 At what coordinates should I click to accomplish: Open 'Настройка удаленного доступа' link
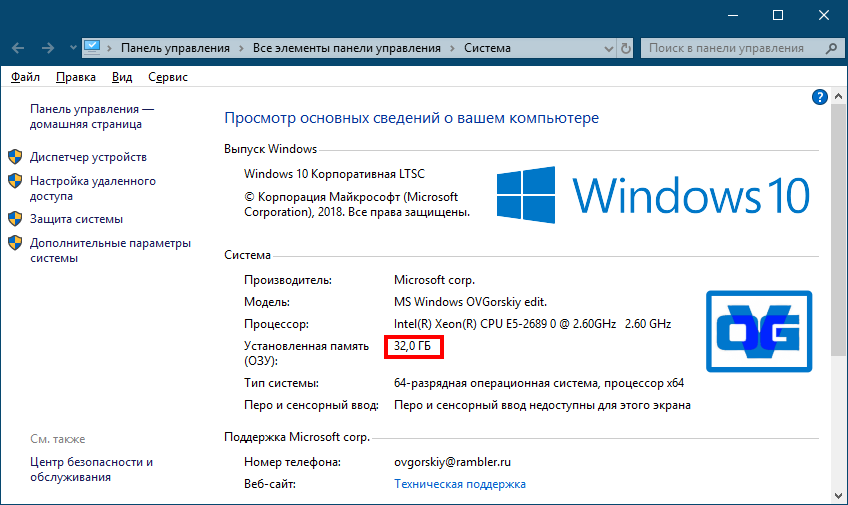(x=92, y=188)
